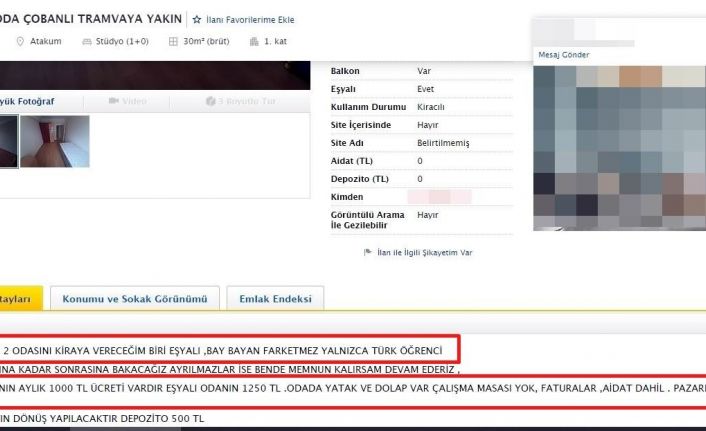Screen dimensions: 706x431
Task: Click the listing title ÇOBANLI TRAMVAYA YAKIN
Action: tap(103, 19)
